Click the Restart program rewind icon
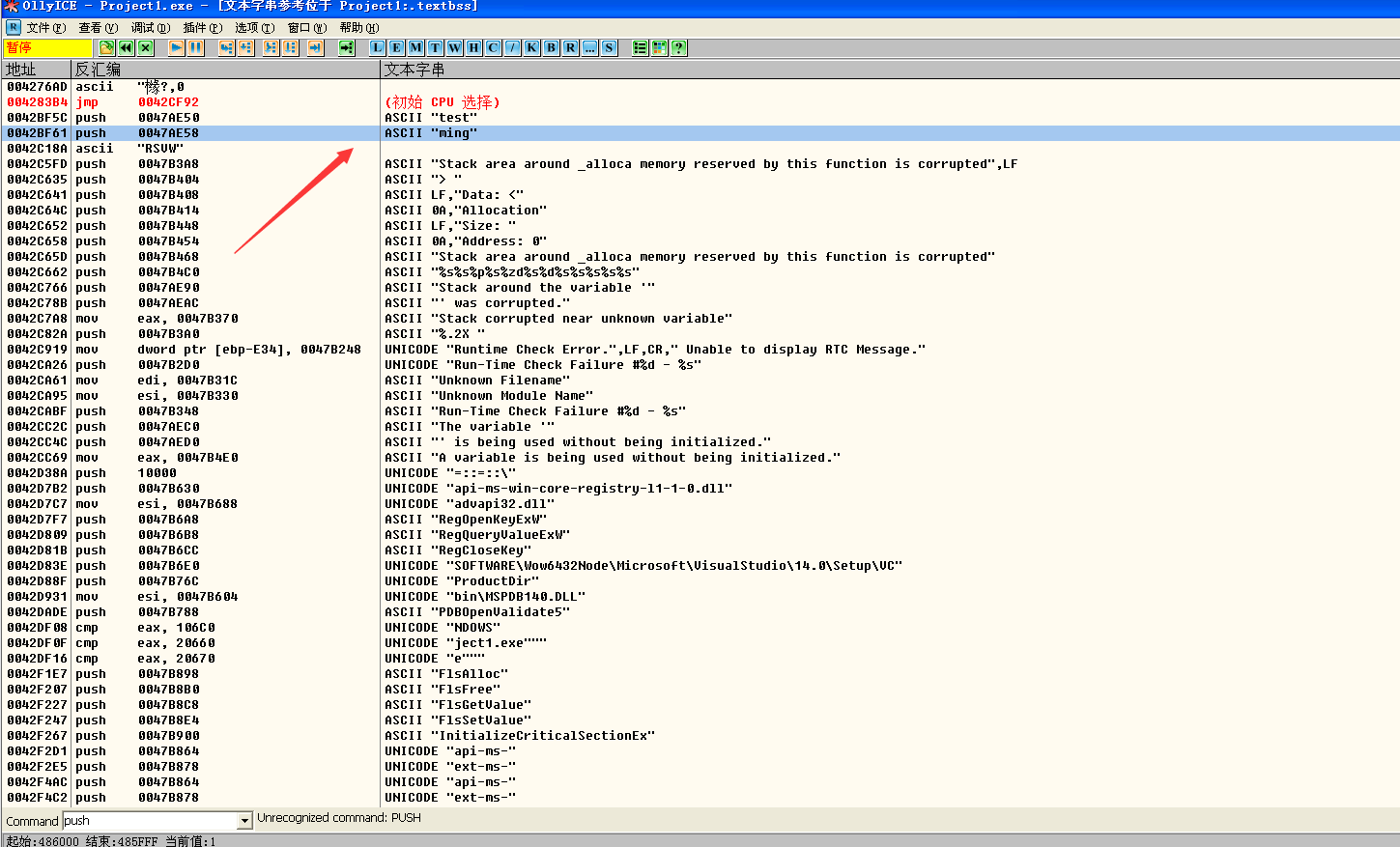Screen dimensions: 1400x847 tap(126, 47)
